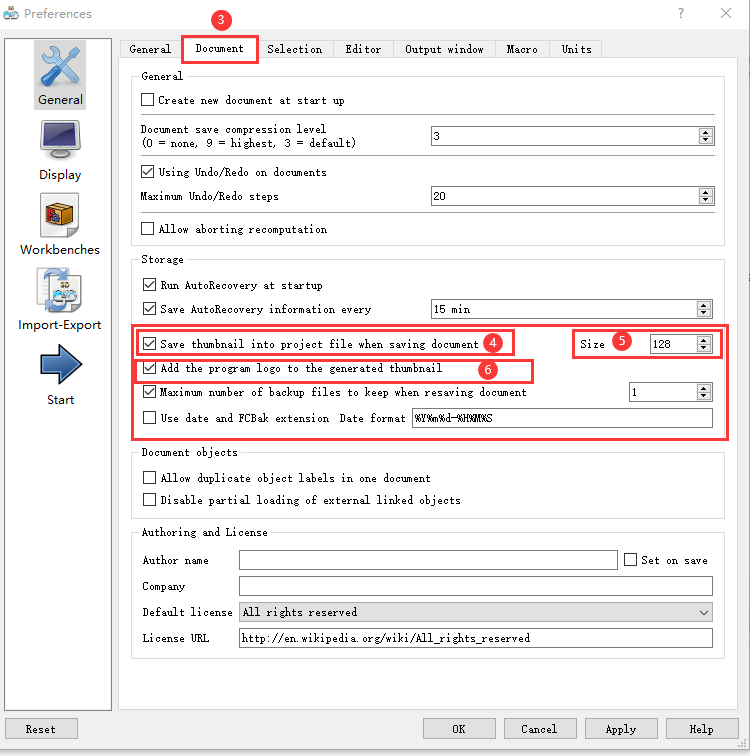Viewport: 750px width, 756px height.
Task: Increase the document save compression level
Action: pyautogui.click(x=705, y=132)
